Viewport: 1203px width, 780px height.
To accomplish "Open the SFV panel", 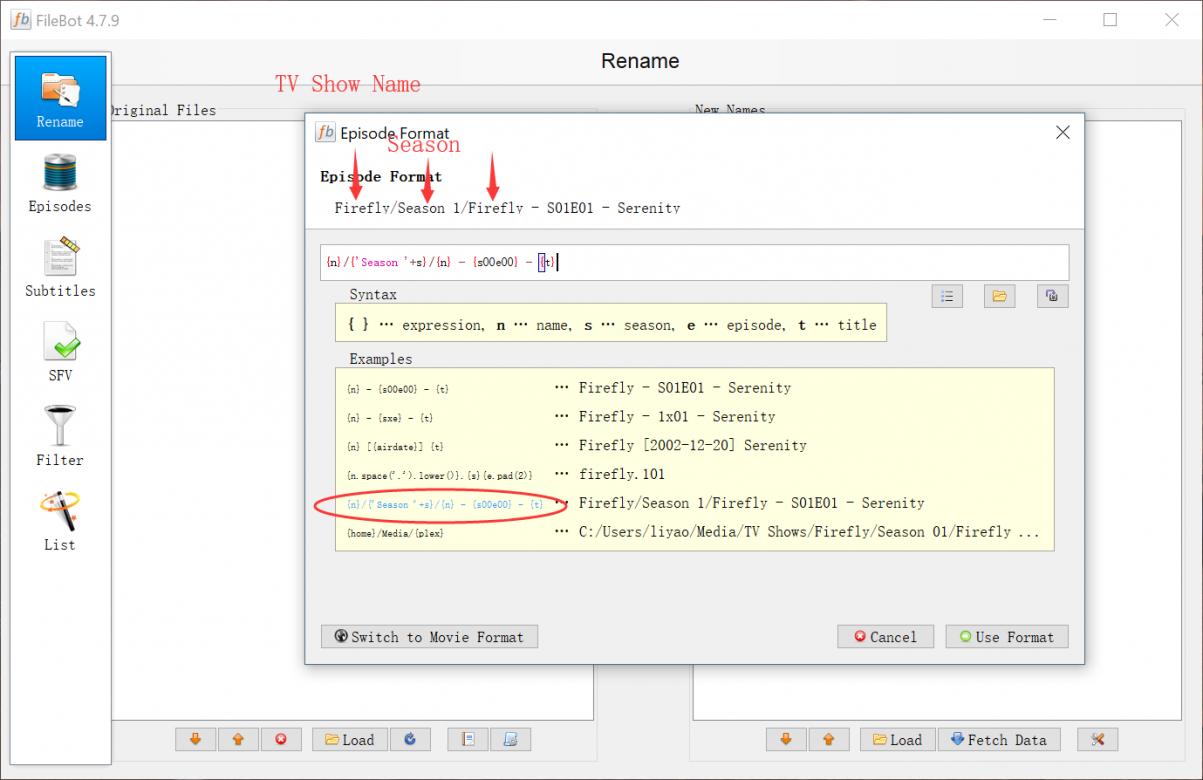I will 60,353.
